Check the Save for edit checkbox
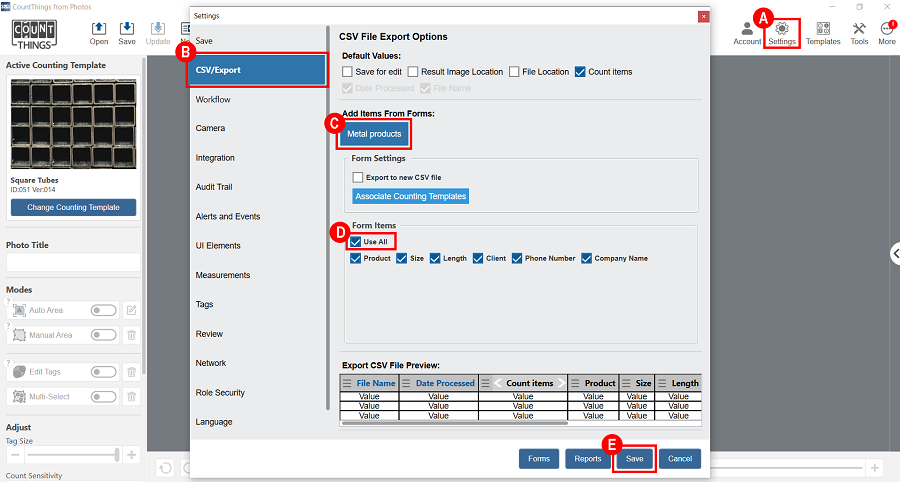900x482 pixels. 347,72
